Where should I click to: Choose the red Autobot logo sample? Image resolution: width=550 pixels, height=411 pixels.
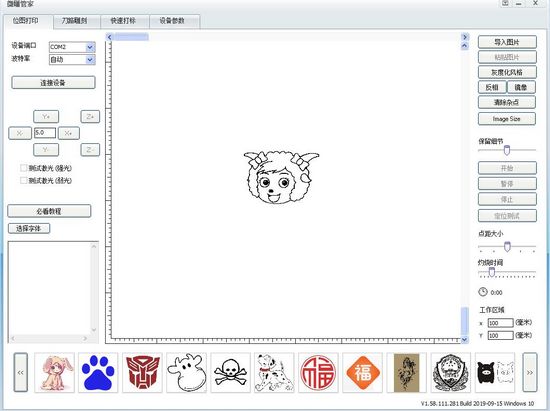(142, 372)
